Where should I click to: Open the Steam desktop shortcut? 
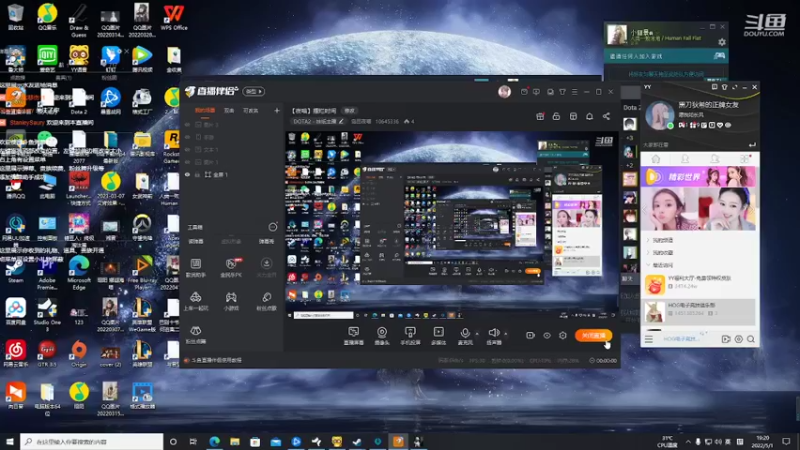point(15,270)
